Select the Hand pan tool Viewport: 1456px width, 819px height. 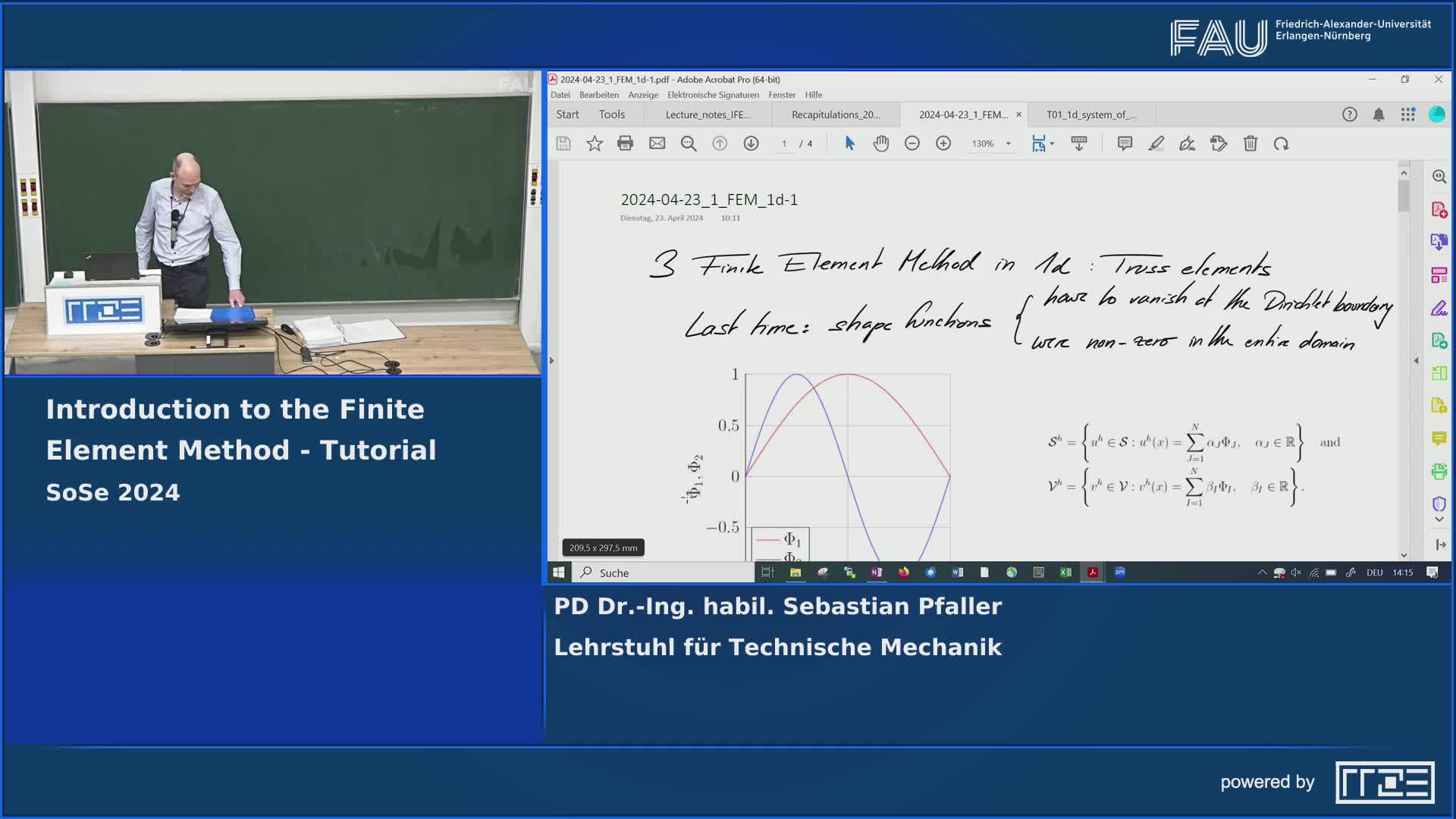[880, 143]
